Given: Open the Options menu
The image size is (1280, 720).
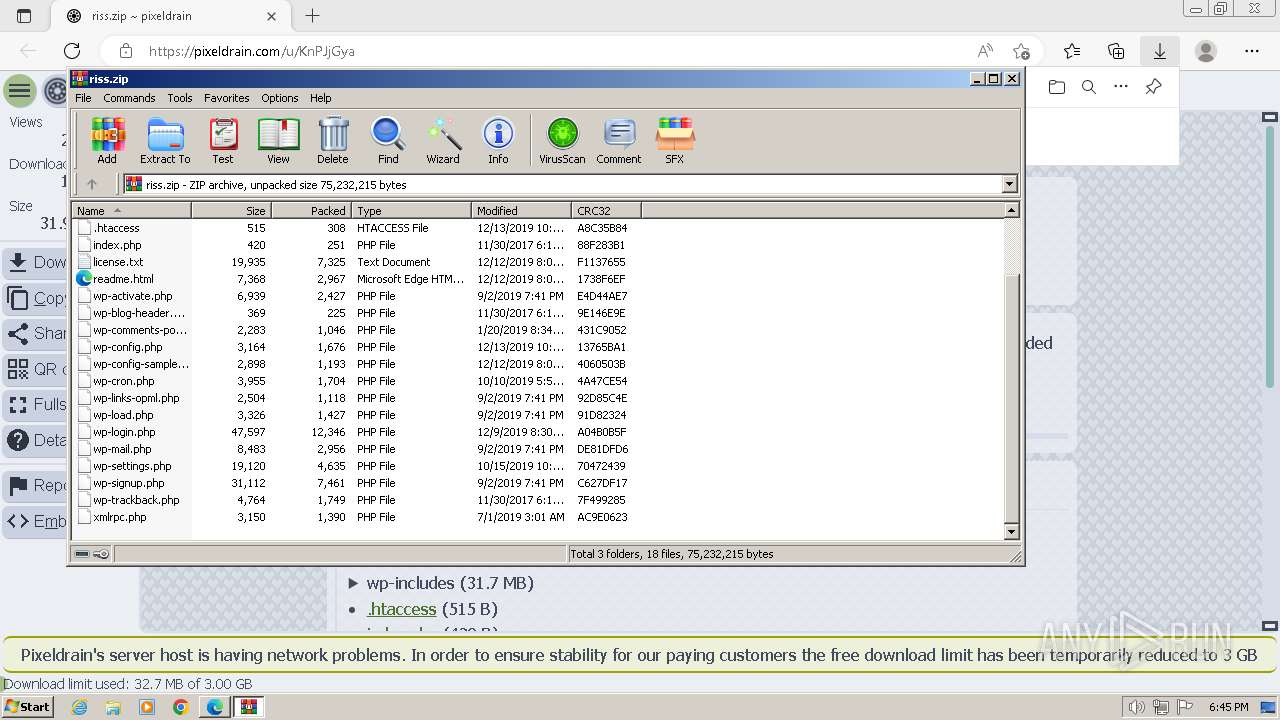Looking at the screenshot, I should point(280,98).
